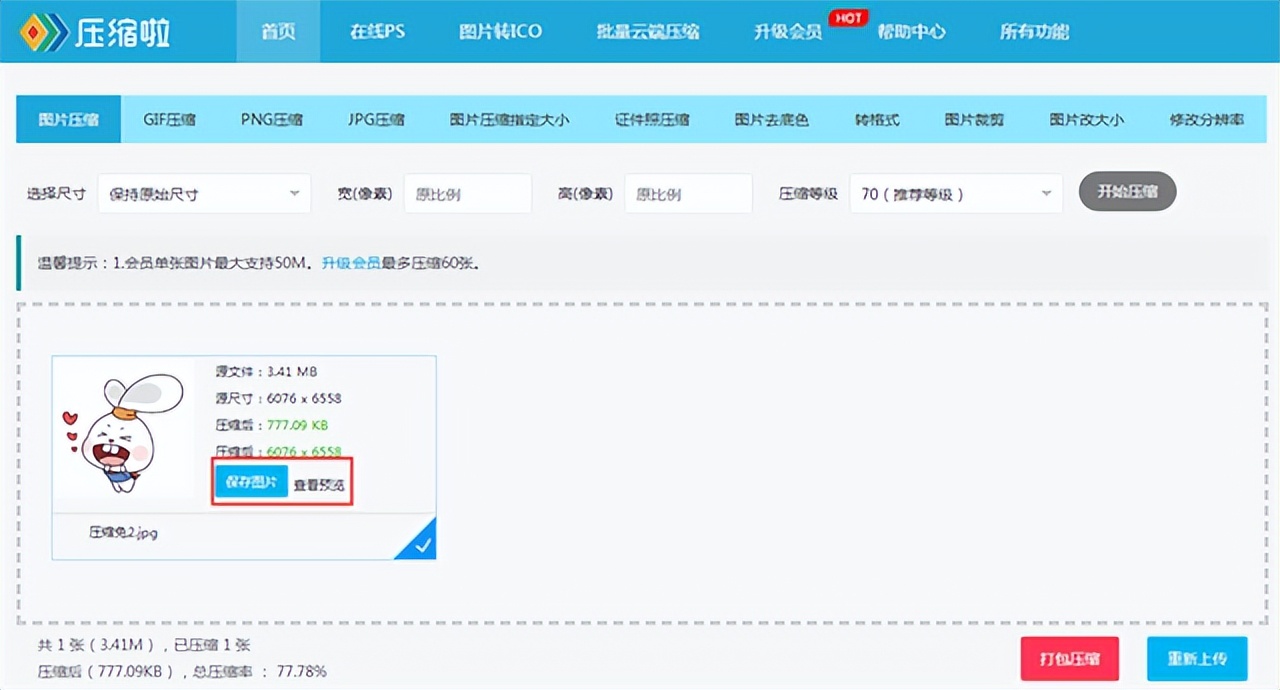The width and height of the screenshot is (1280, 690).
Task: Switch to the 证件照压缩 tab
Action: (x=651, y=118)
